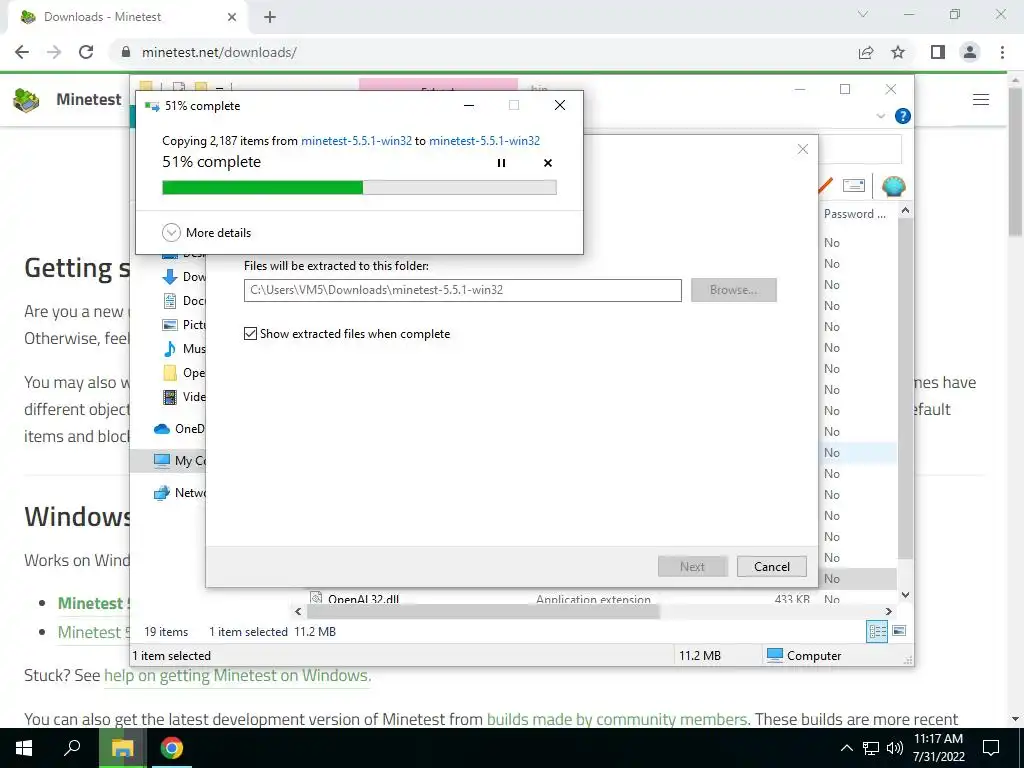Open builds made by community members link
The width and height of the screenshot is (1024, 768).
click(x=617, y=719)
